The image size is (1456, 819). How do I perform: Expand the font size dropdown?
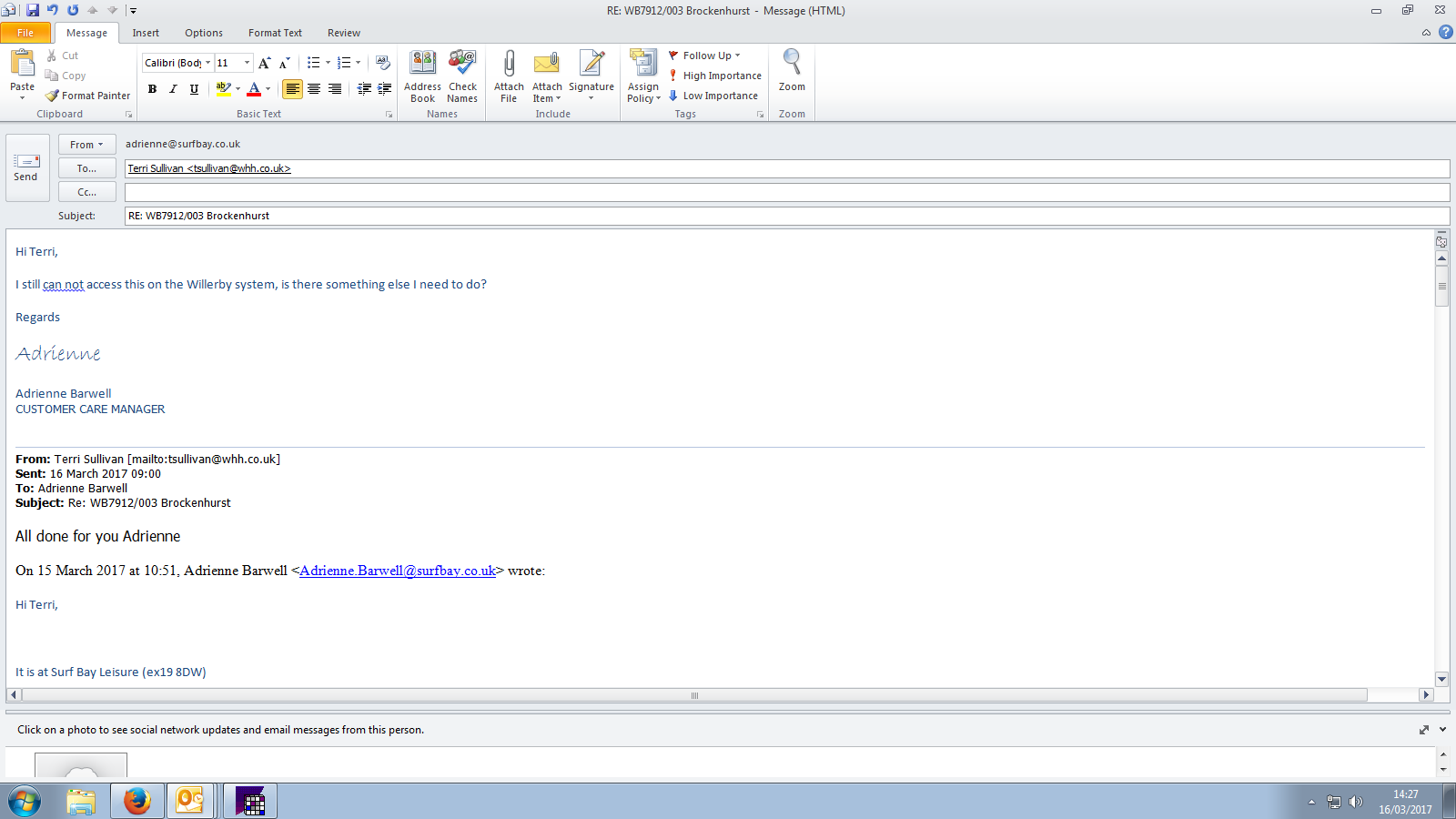point(247,63)
